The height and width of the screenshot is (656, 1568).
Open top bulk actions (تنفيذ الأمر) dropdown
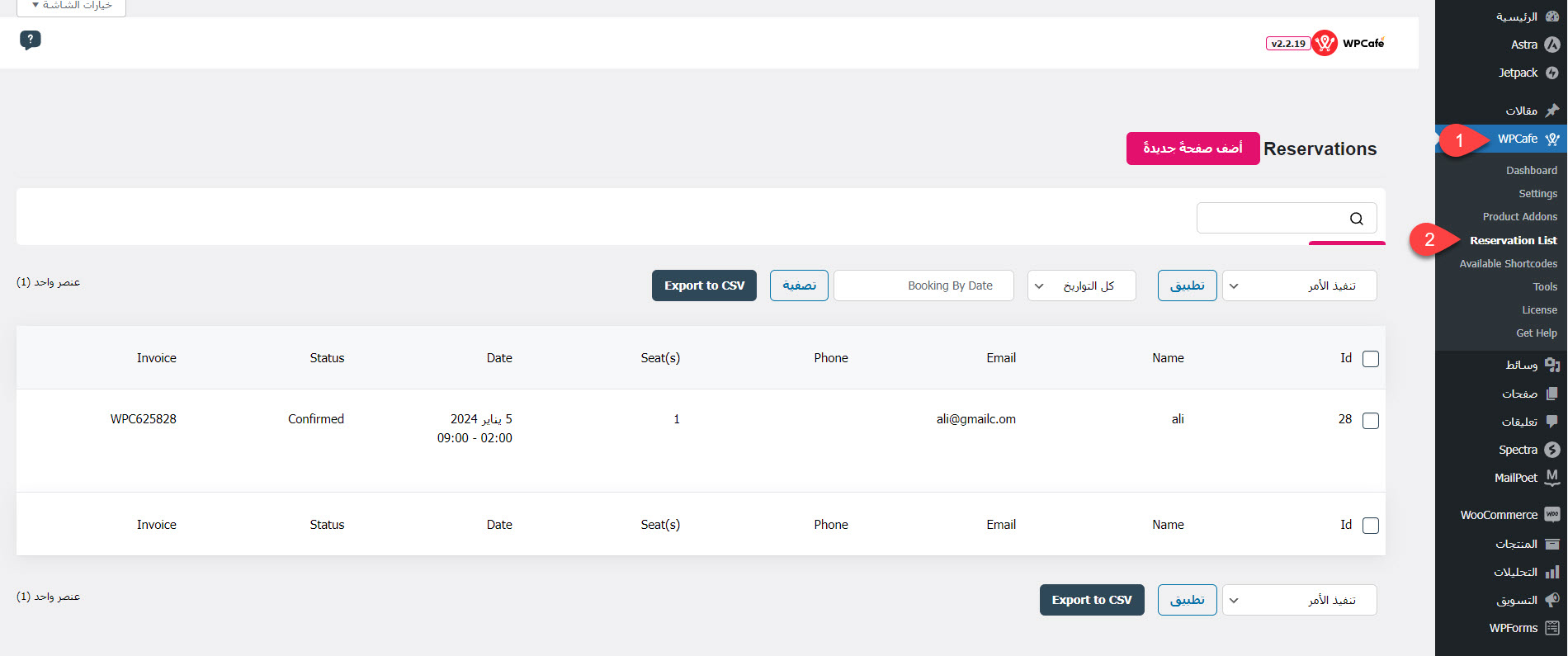click(x=1299, y=286)
